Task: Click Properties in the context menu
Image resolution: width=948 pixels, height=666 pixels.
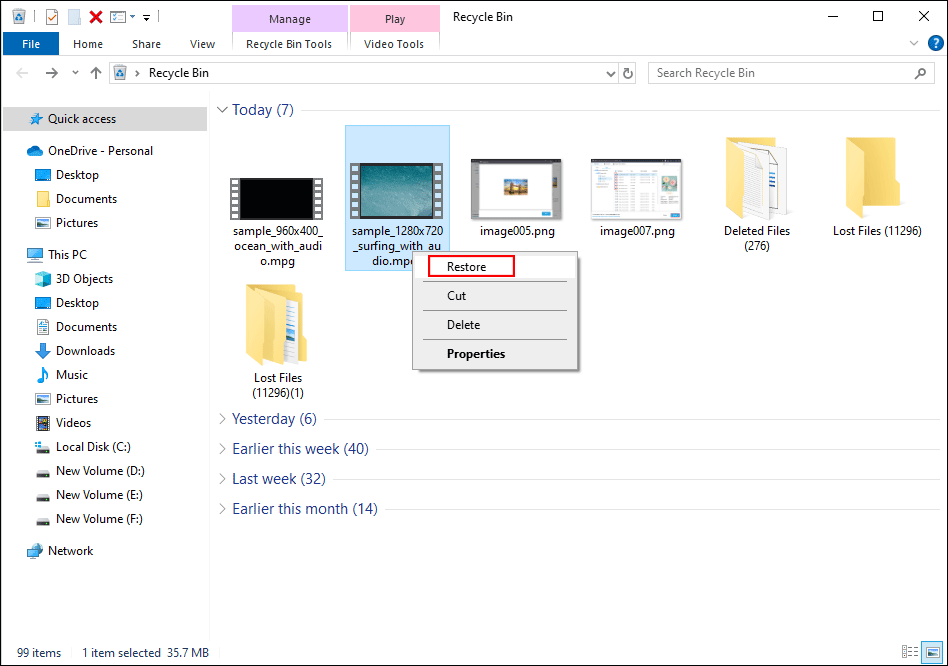Action: coord(475,354)
